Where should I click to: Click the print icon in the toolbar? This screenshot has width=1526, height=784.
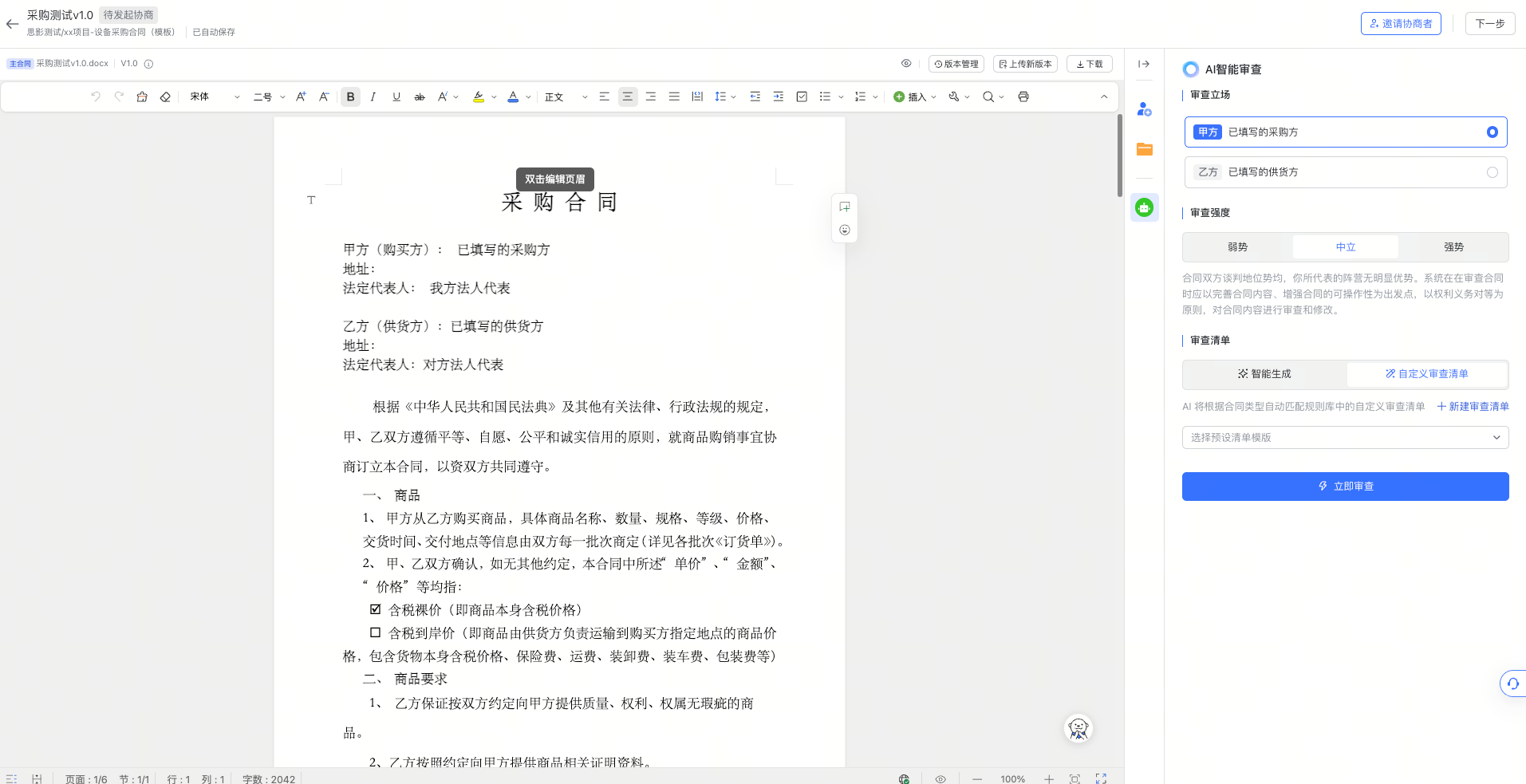(x=1023, y=97)
